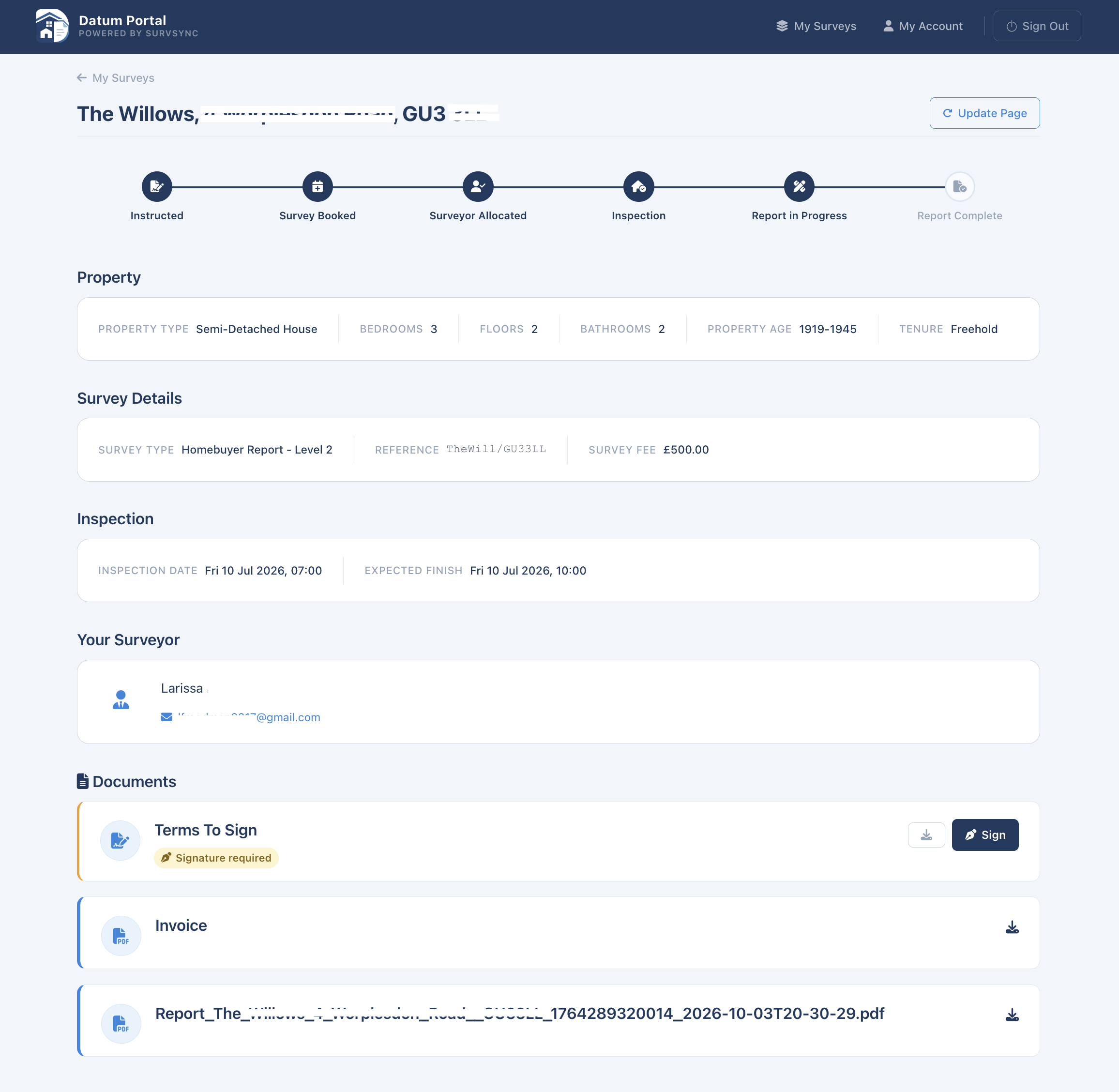Viewport: 1119px width, 1092px height.
Task: Open My Surveys in the top navigation
Action: (816, 26)
